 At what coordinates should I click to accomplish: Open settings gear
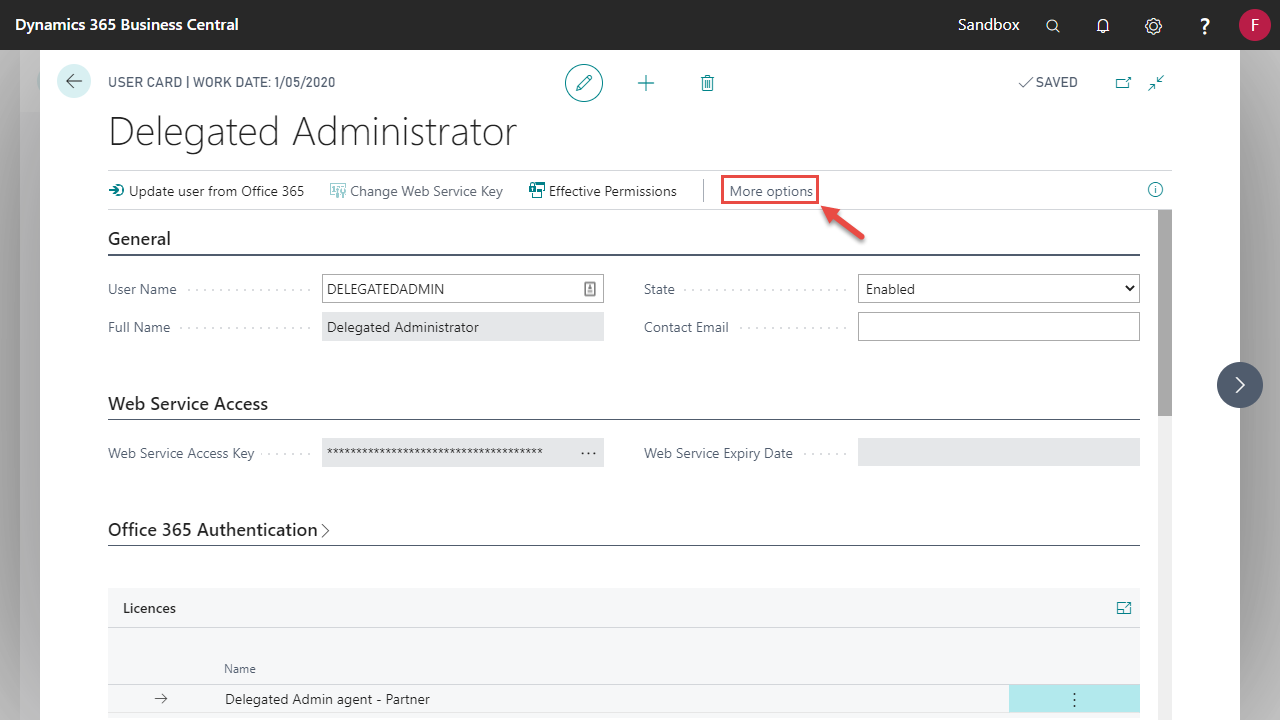(x=1153, y=26)
